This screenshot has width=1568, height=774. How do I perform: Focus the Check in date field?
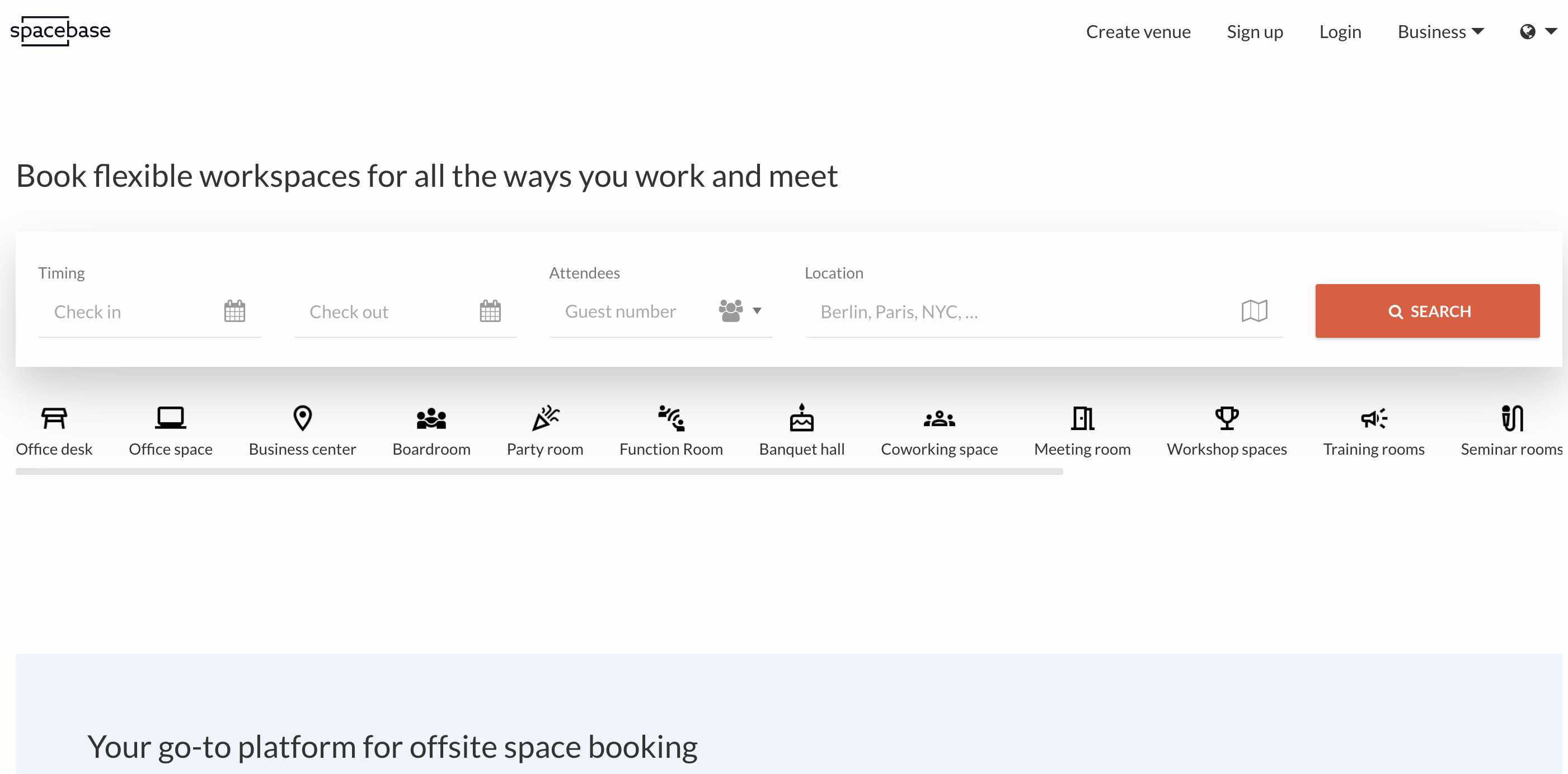[x=150, y=312]
